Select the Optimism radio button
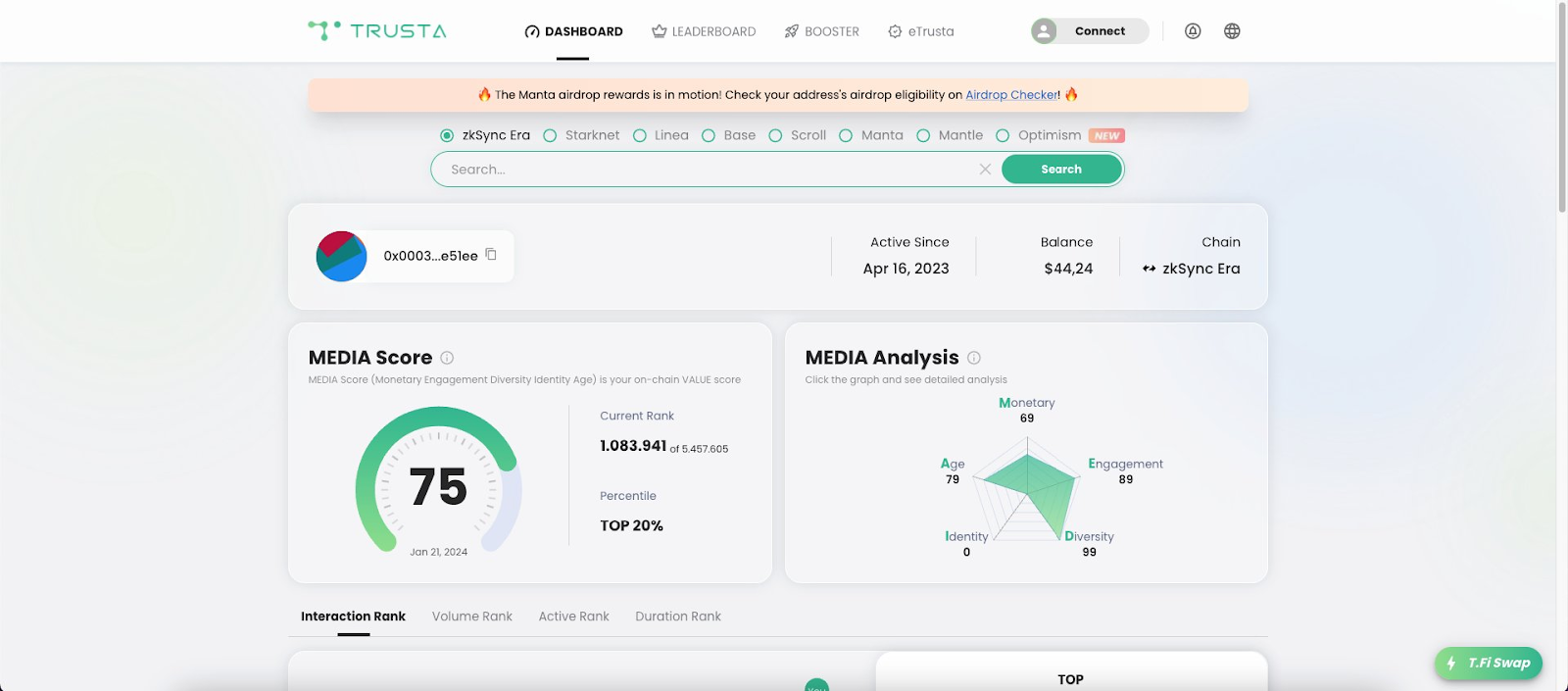 tap(1003, 135)
